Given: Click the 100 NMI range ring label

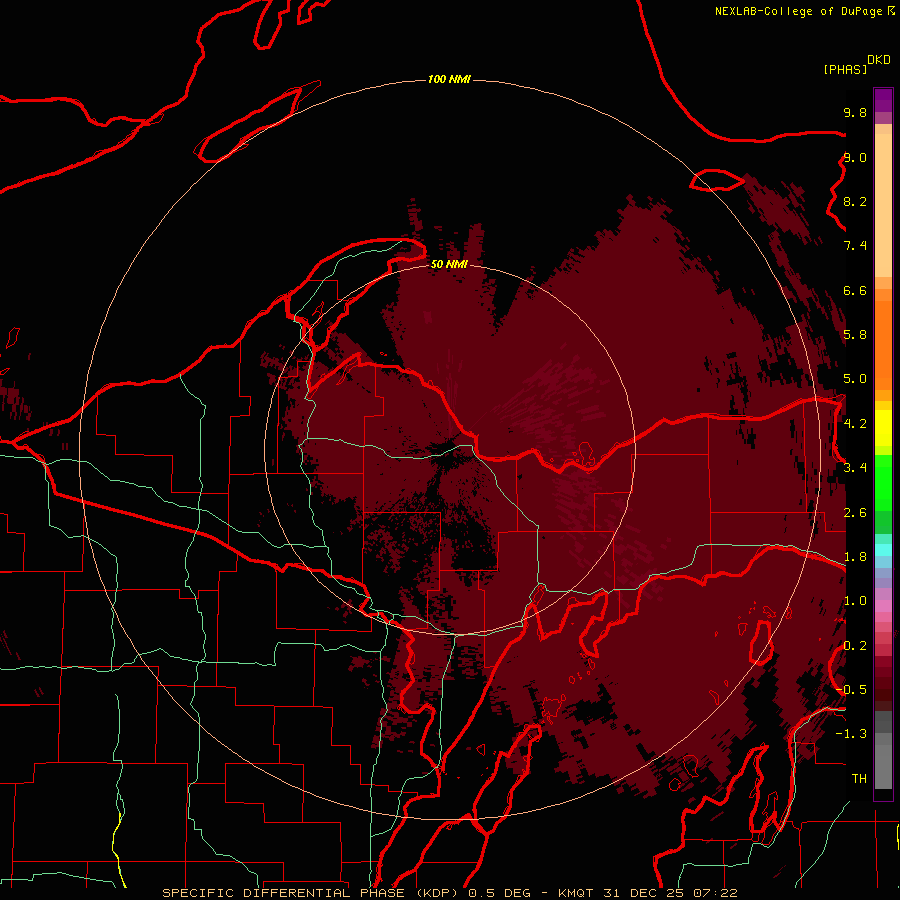Looking at the screenshot, I should click(x=449, y=79).
